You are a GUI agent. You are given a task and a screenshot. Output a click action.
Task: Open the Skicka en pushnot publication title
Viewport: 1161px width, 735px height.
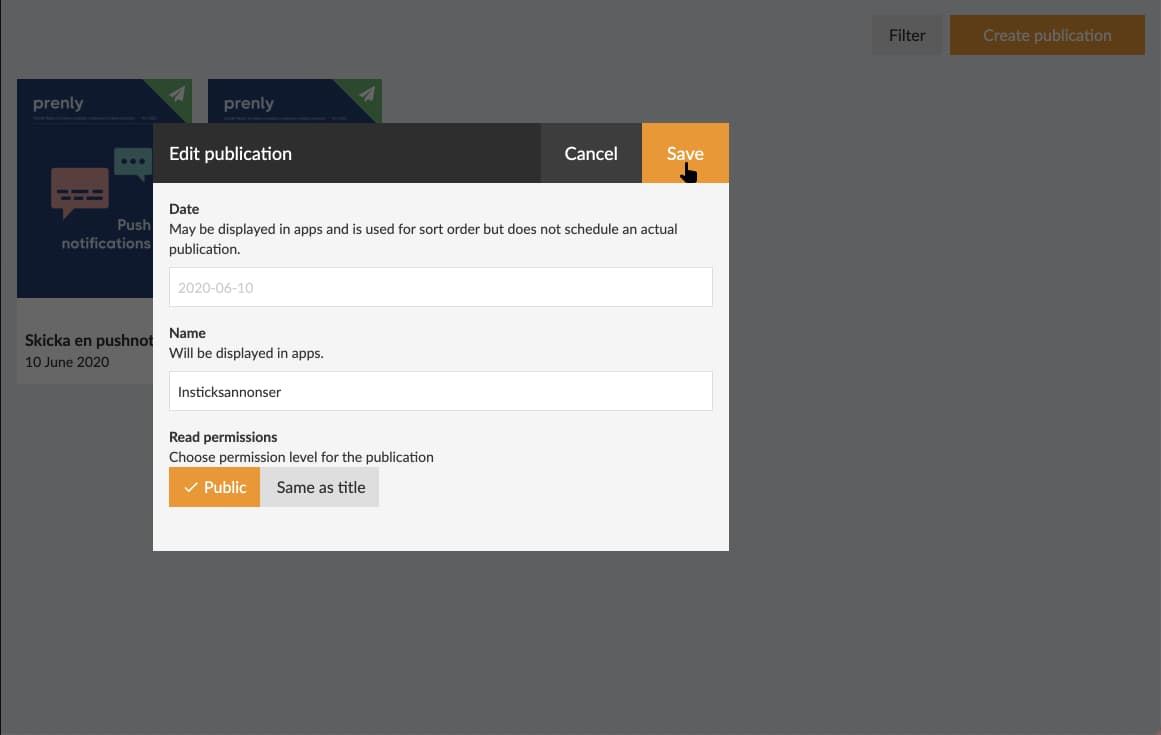pyautogui.click(x=88, y=341)
